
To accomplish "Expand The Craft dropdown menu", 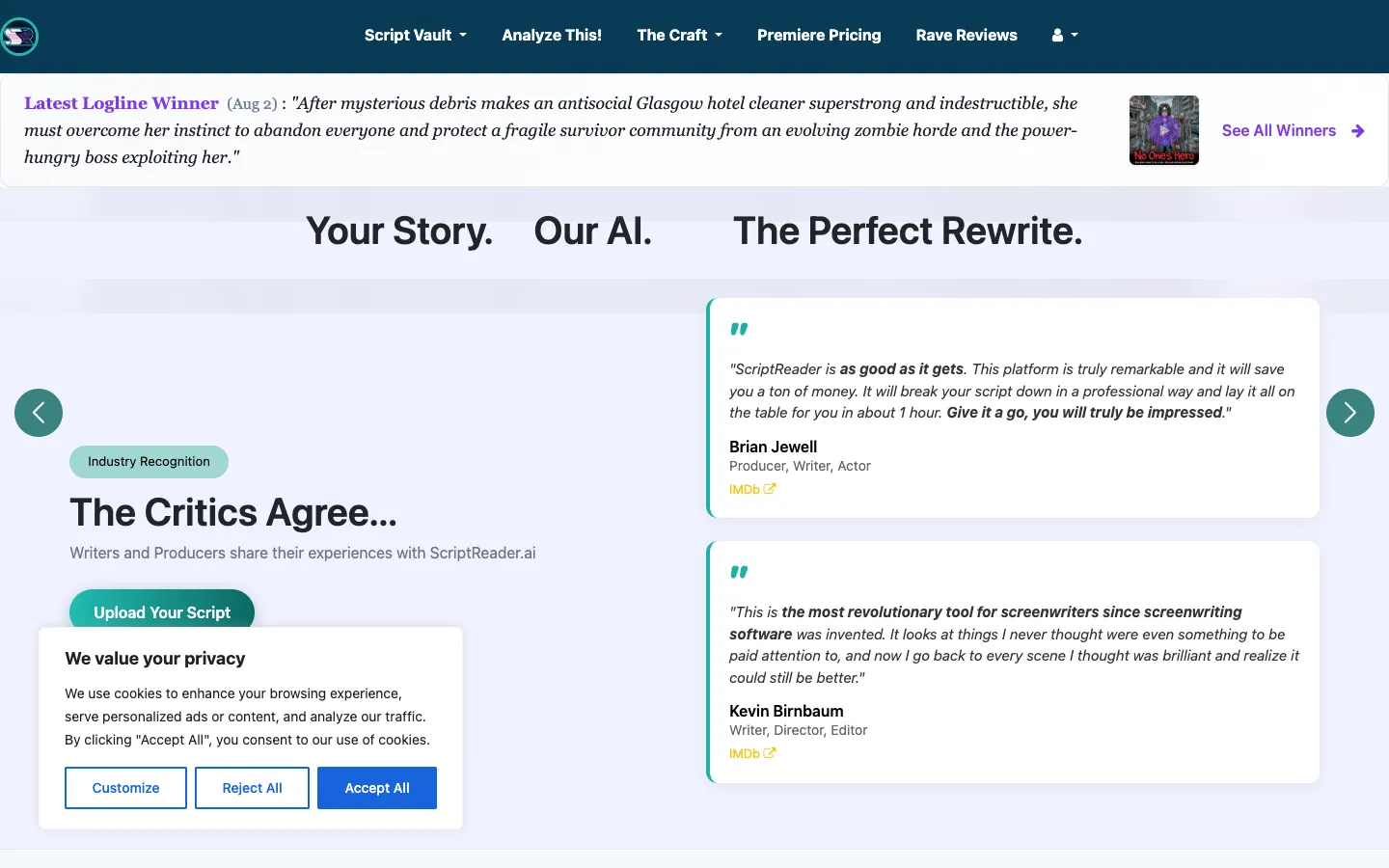I will click(x=679, y=35).
